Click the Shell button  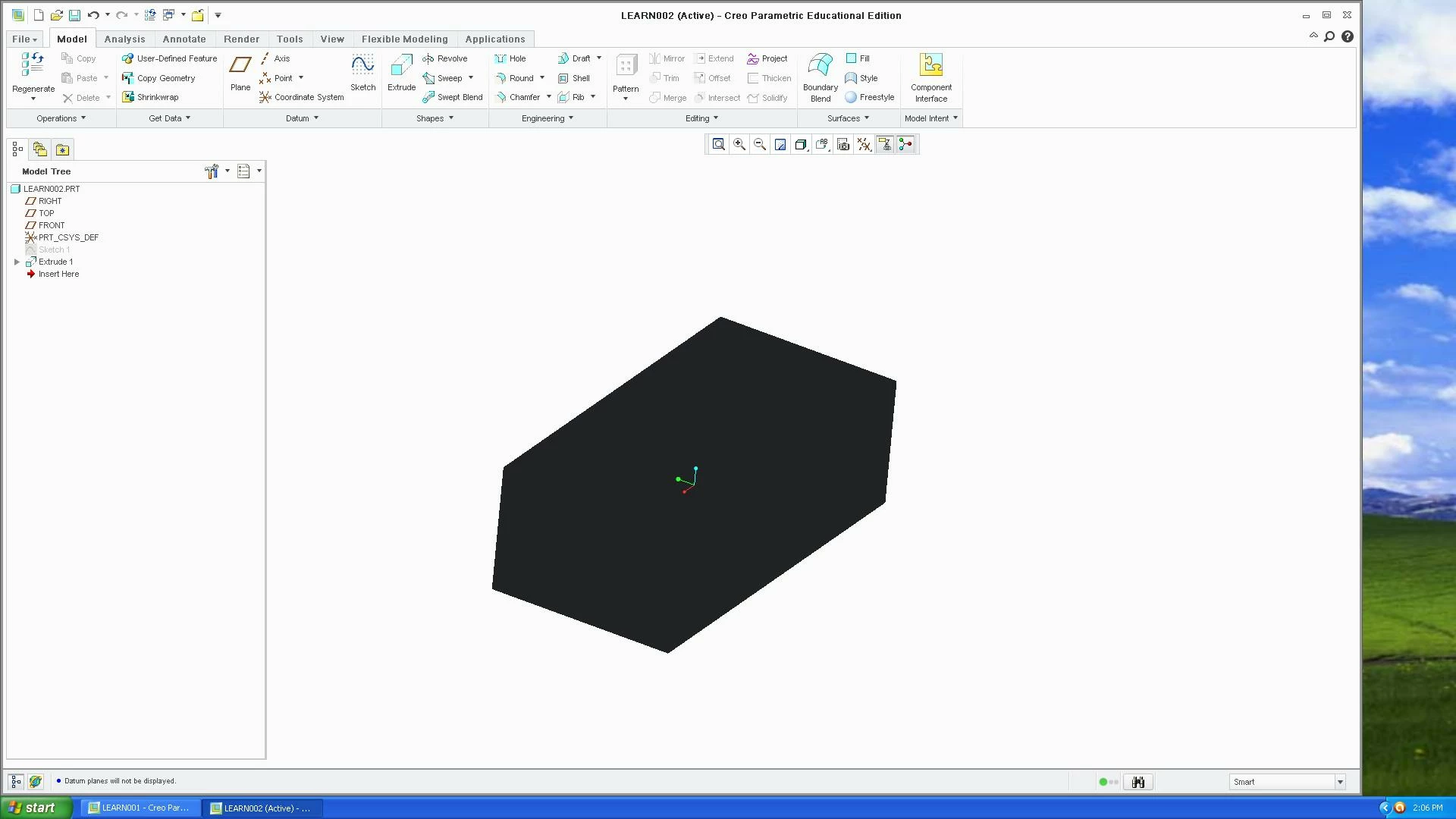[x=574, y=78]
